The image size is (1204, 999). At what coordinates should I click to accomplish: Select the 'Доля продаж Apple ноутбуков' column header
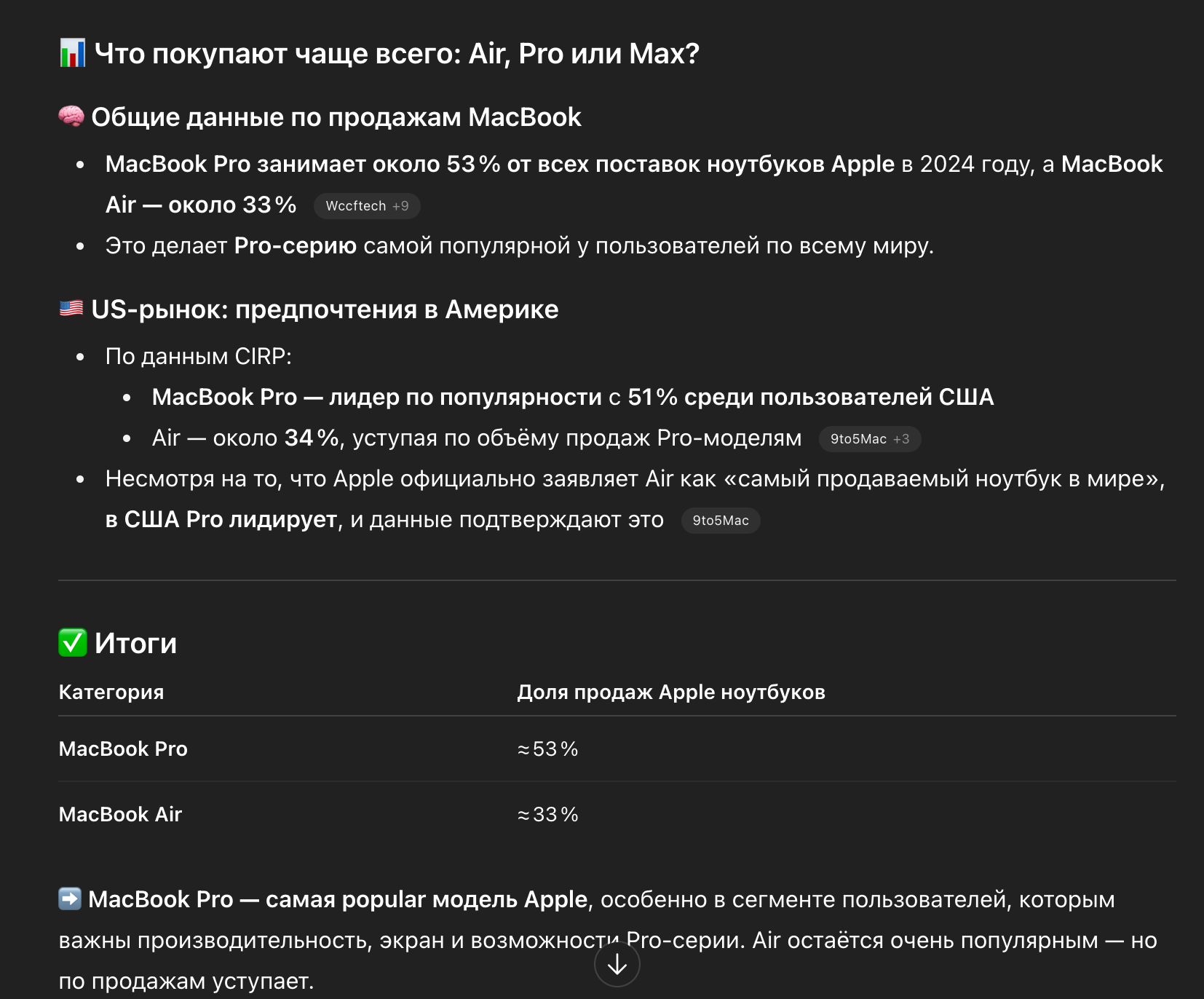click(x=671, y=692)
